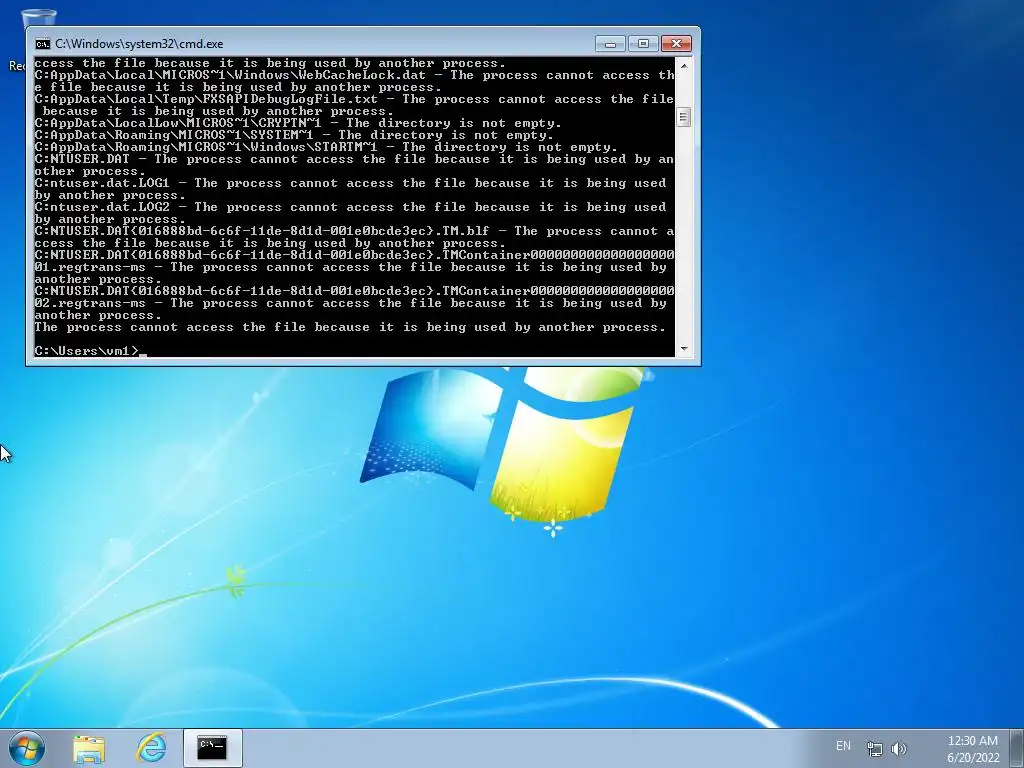
Task: Click the EN language indicator
Action: [x=843, y=746]
